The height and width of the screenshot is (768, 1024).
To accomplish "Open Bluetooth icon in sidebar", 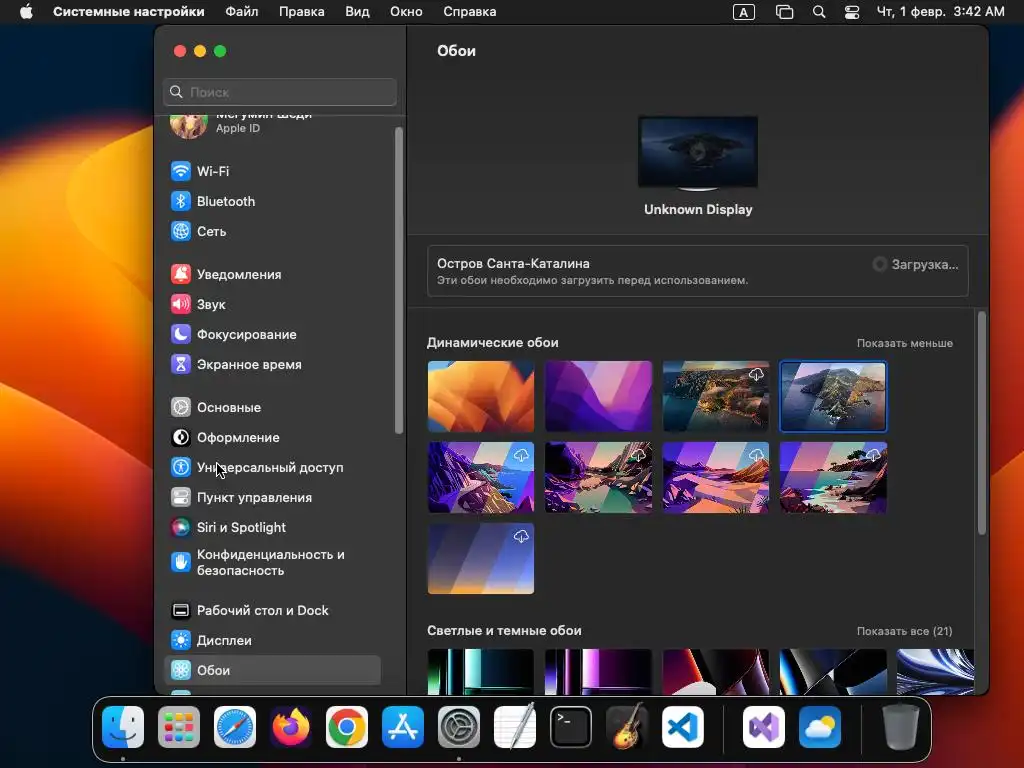I will coord(181,201).
